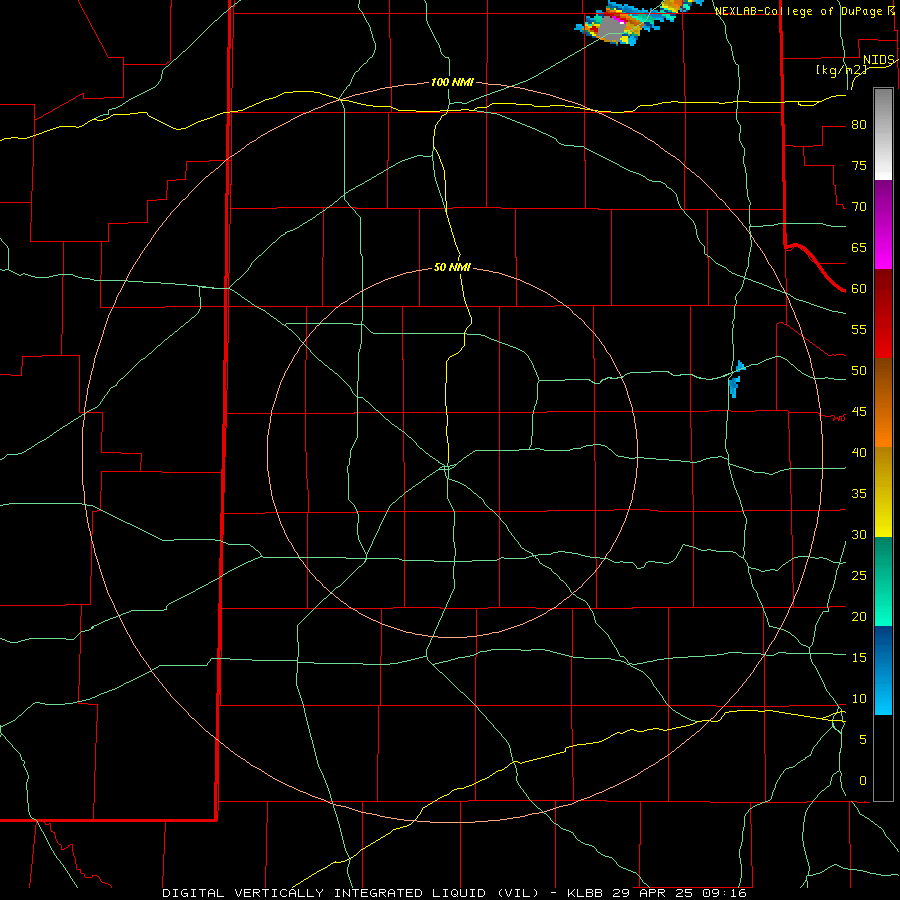Pick the orange-brown segment of the color bar
The height and width of the screenshot is (900, 900).
coord(883,402)
